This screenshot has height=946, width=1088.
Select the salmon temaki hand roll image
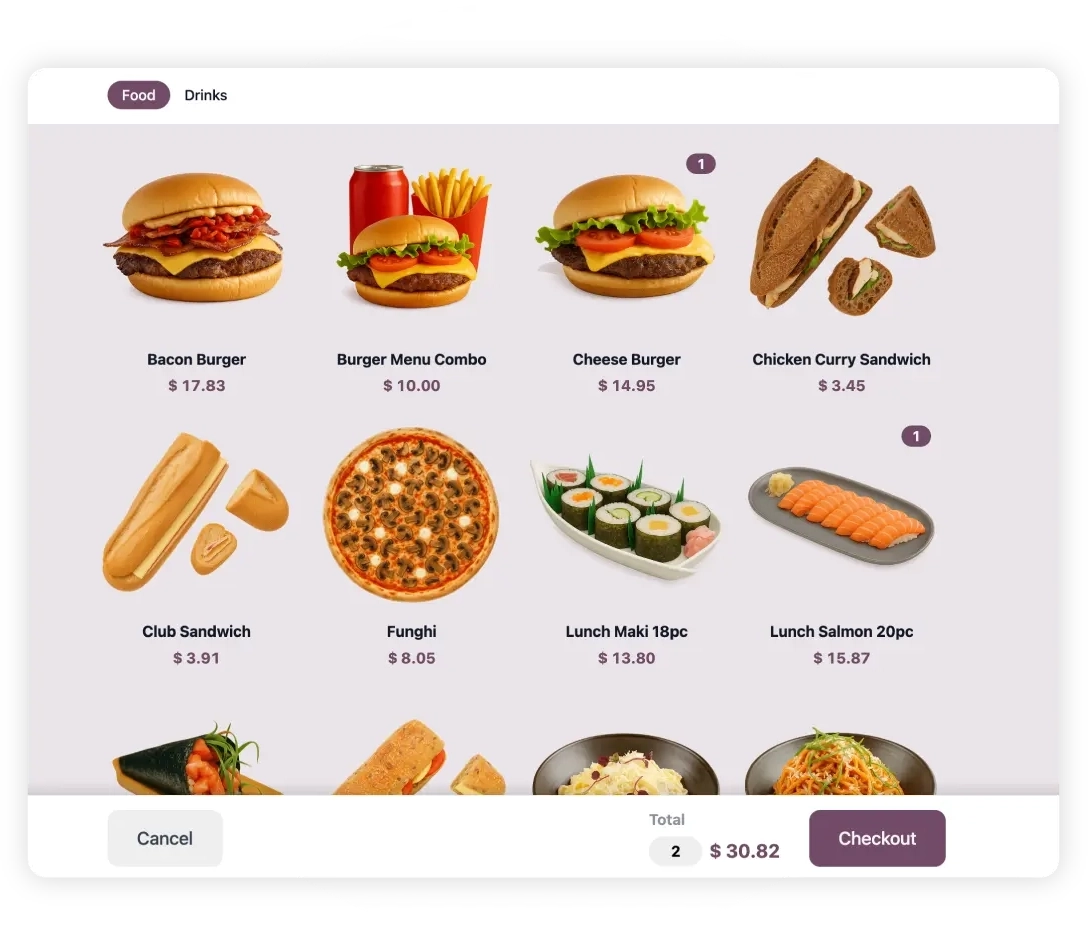[x=196, y=758]
